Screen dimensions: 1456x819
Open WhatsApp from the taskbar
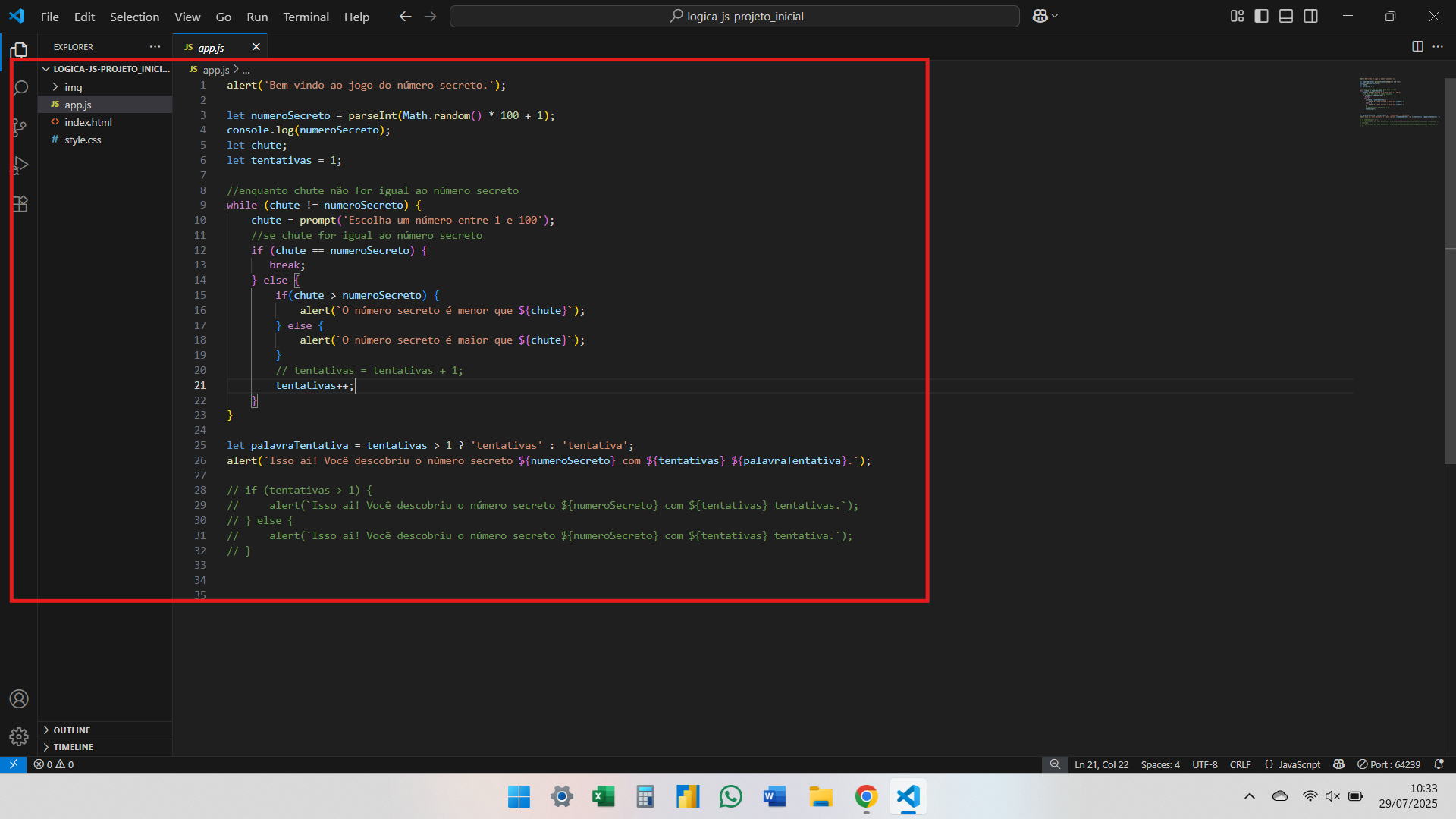pos(730,797)
